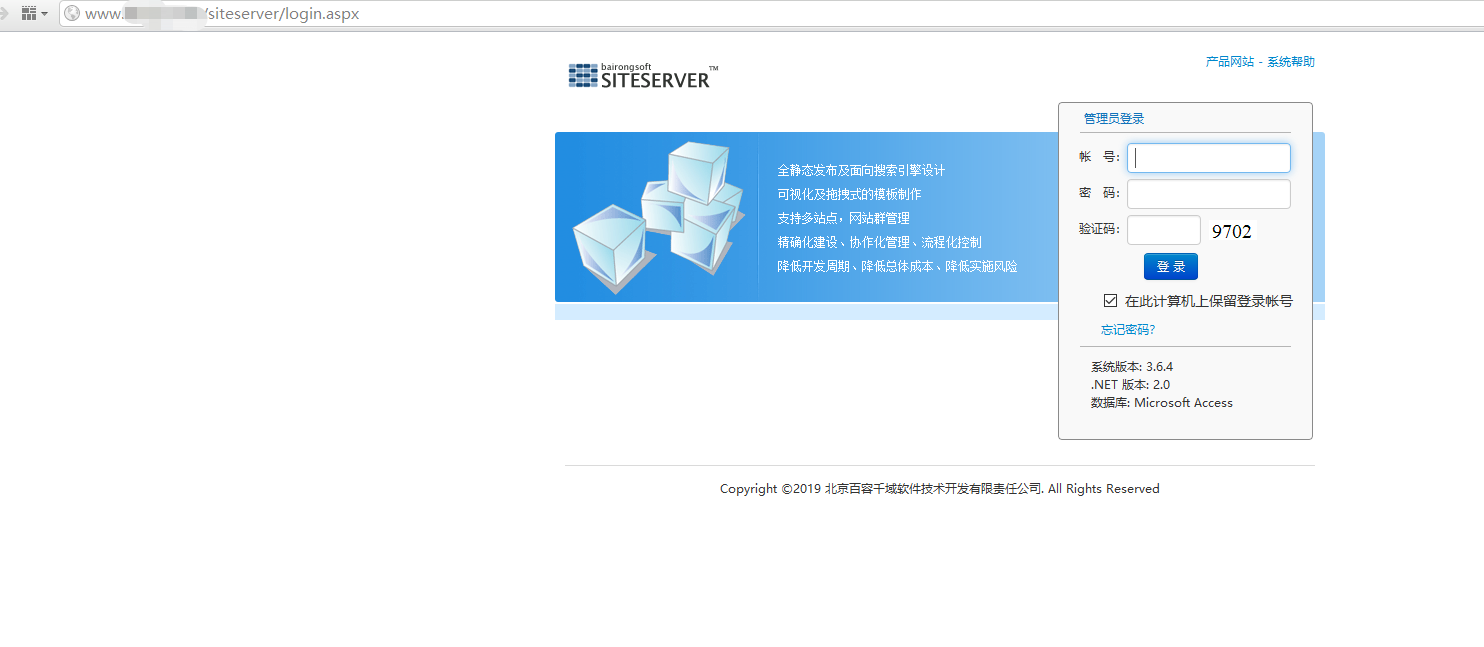Click the 数据库: Microsoft Access text
This screenshot has width=1484, height=647.
[1162, 403]
